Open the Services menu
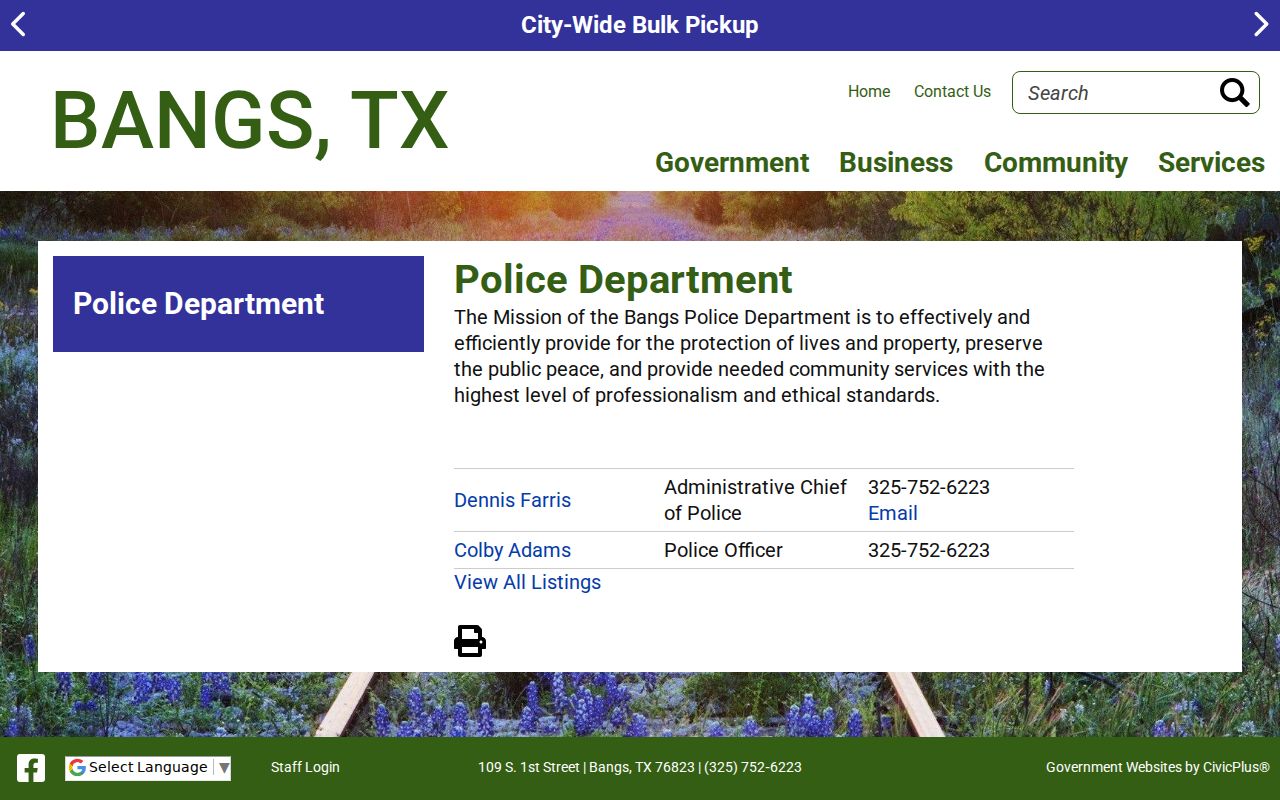This screenshot has height=800, width=1280. [1211, 162]
